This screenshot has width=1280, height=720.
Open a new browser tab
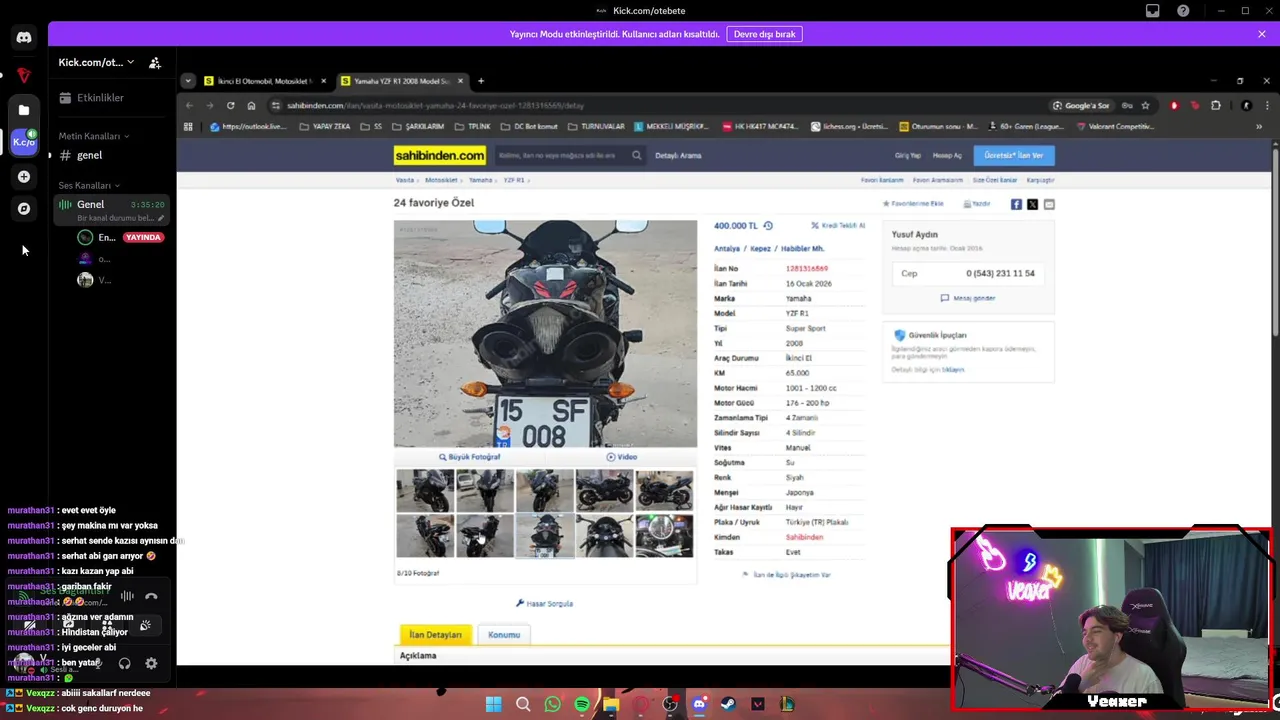(481, 81)
